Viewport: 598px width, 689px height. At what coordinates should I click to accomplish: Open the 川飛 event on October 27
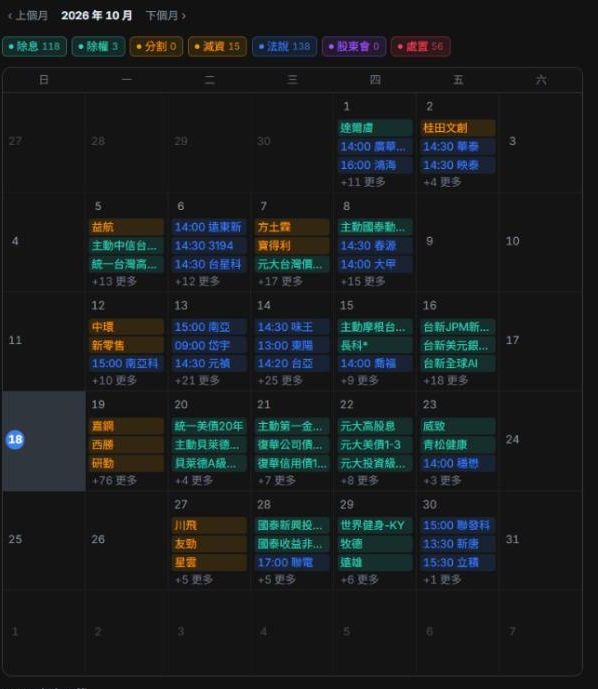point(209,526)
